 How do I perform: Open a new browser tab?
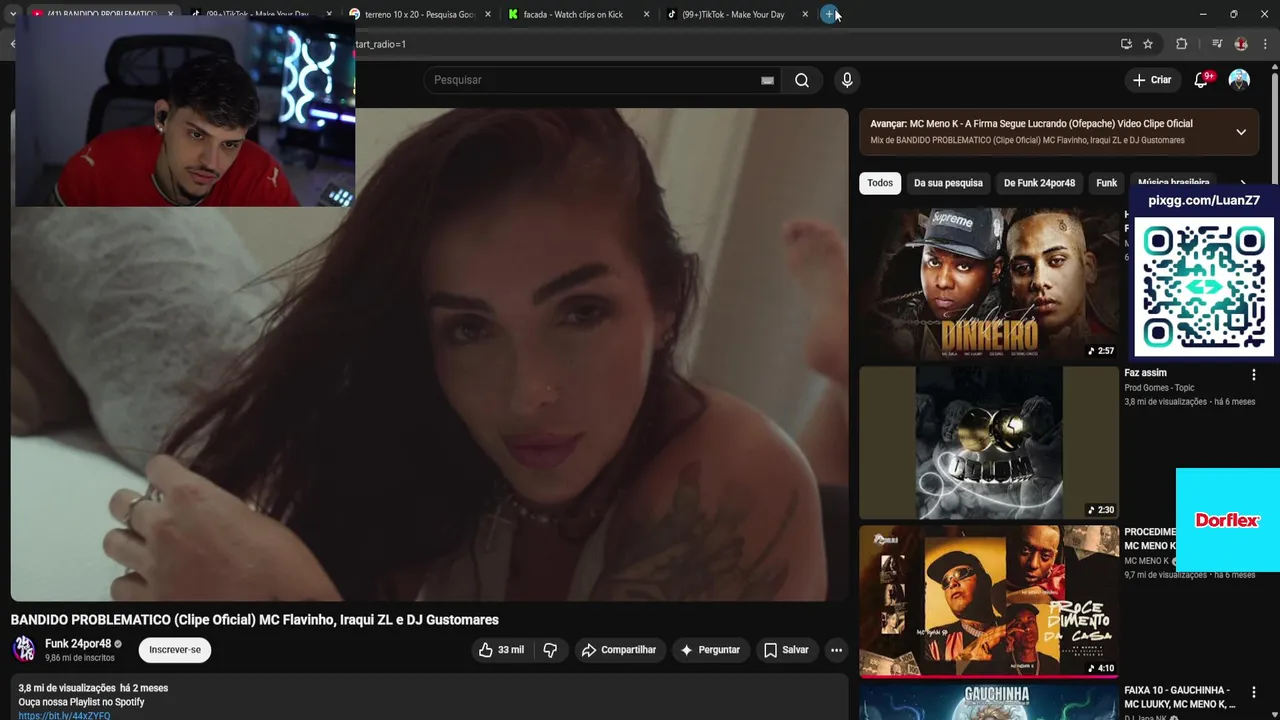[x=829, y=14]
